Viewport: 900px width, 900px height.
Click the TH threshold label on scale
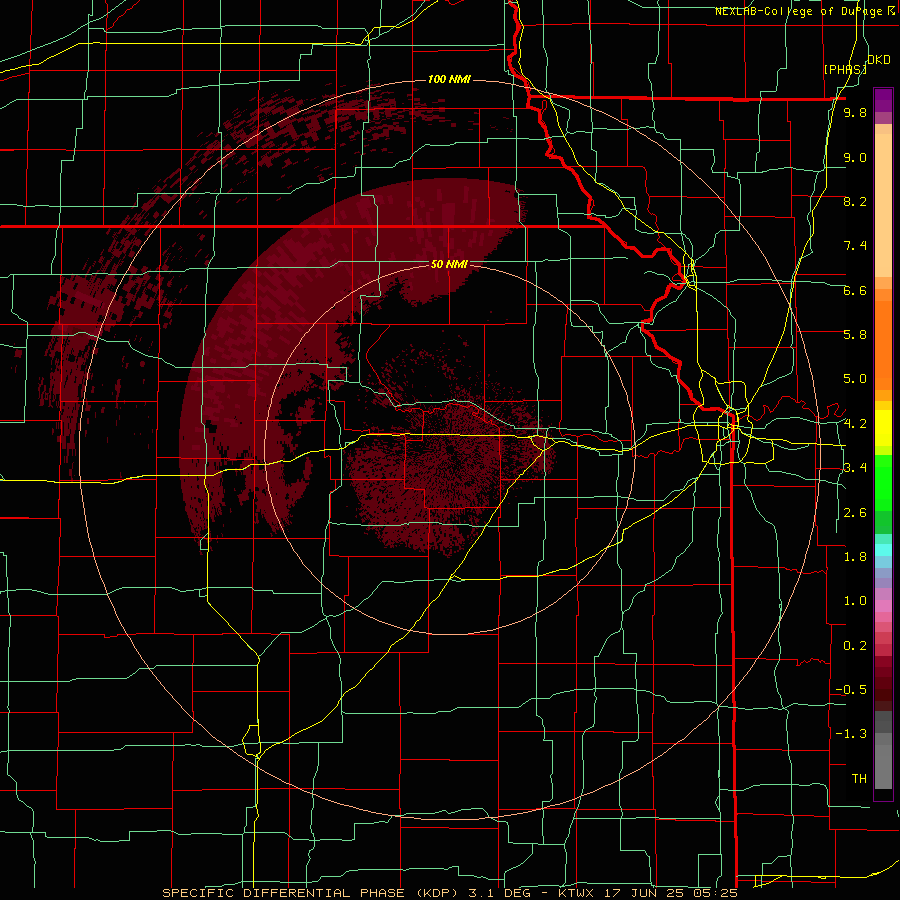tap(859, 779)
